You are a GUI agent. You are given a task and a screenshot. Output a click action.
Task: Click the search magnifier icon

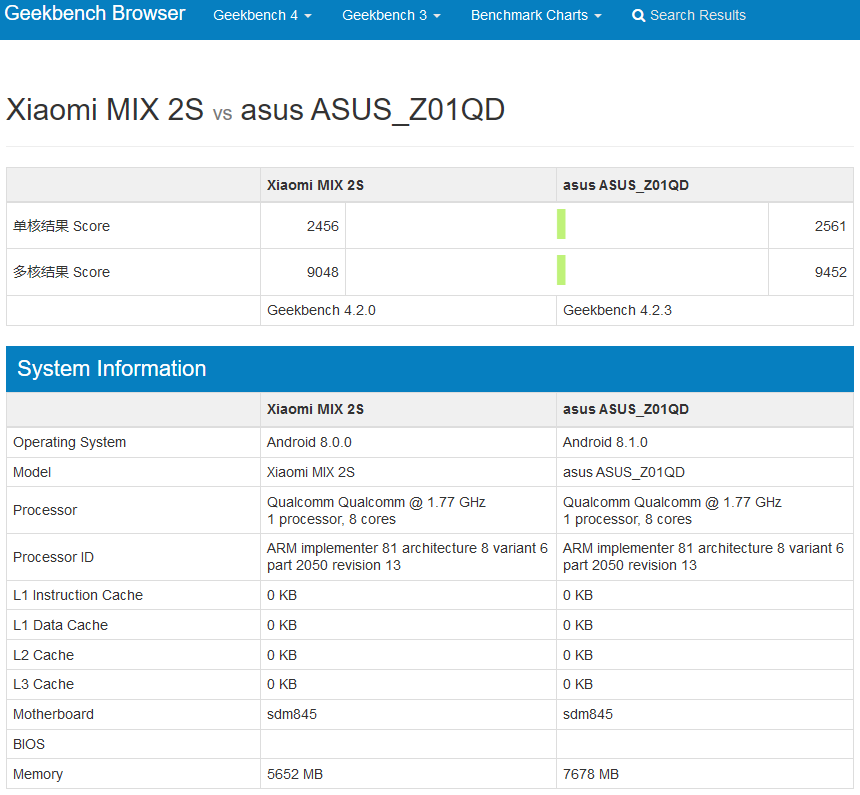pyautogui.click(x=638, y=15)
